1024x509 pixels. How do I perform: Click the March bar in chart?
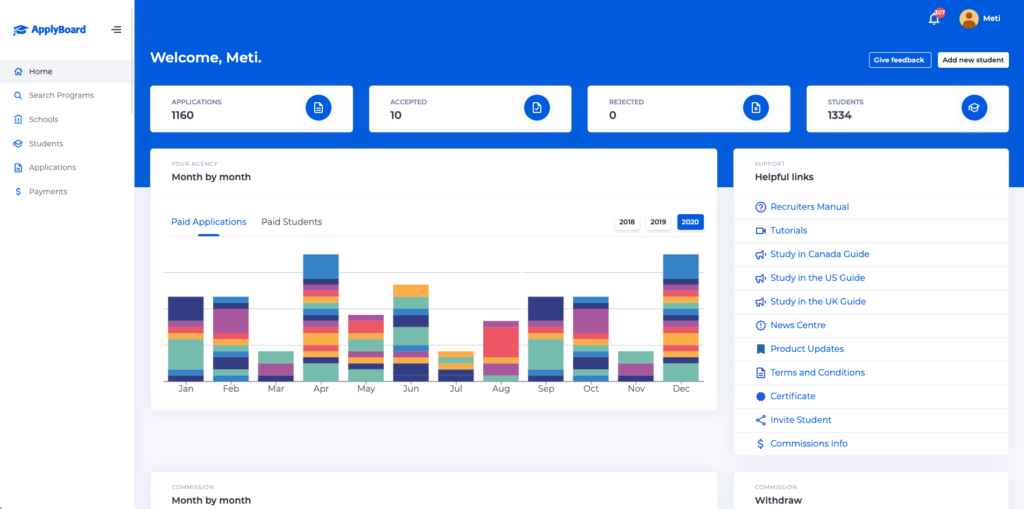point(276,367)
